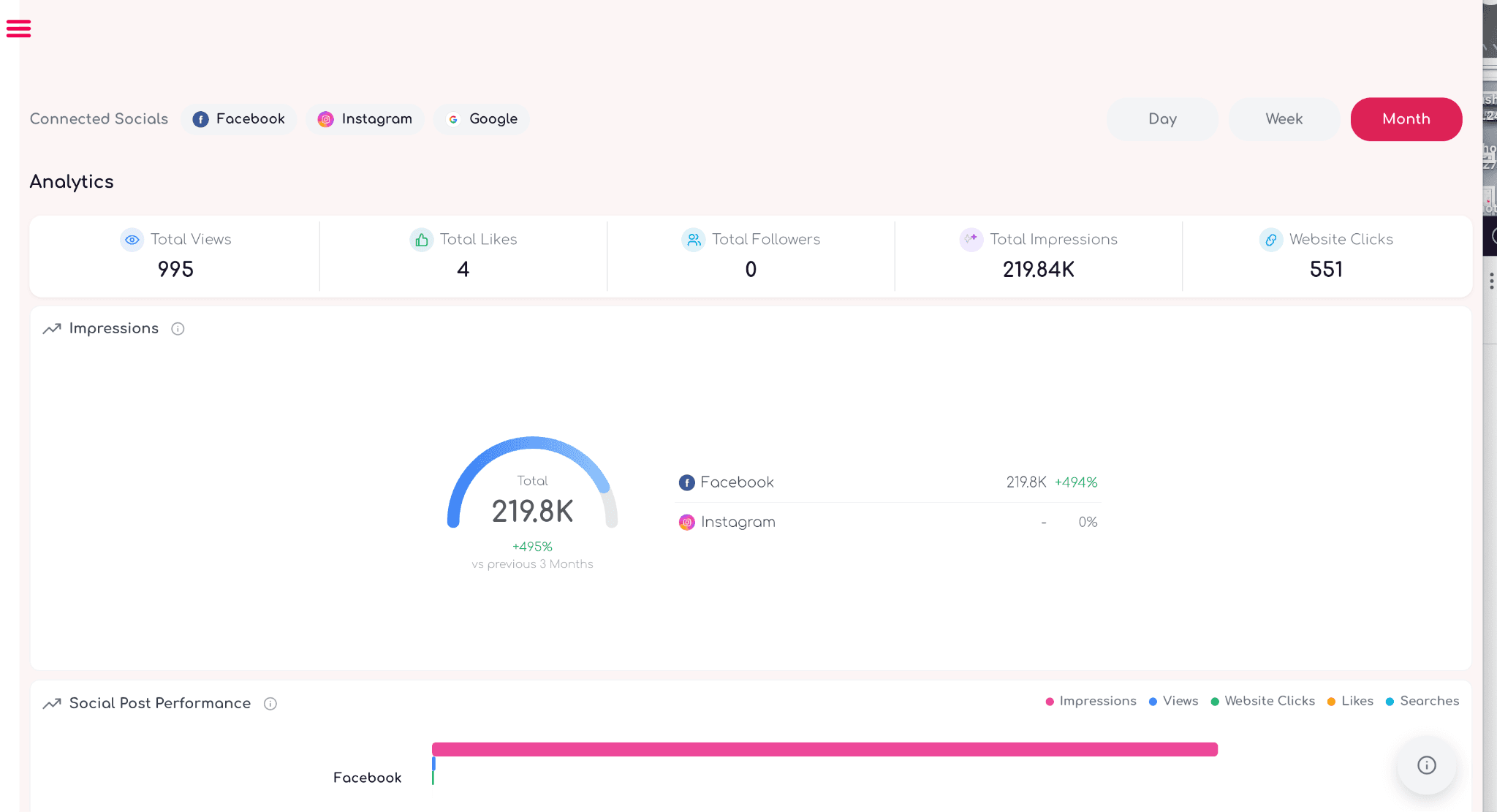Click the Facebook row +494% value
The width and height of the screenshot is (1497, 812).
[x=1076, y=482]
